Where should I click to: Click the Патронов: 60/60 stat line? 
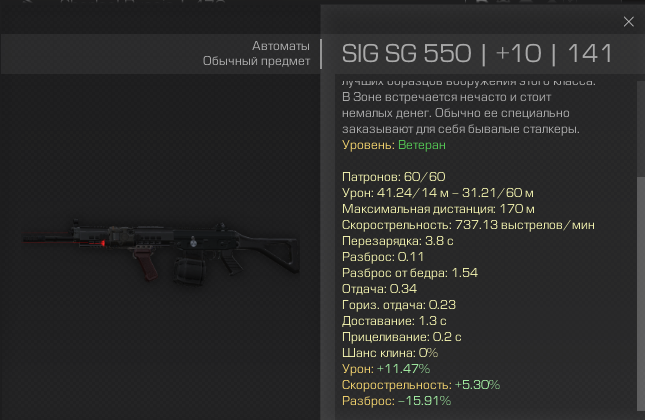click(x=394, y=177)
